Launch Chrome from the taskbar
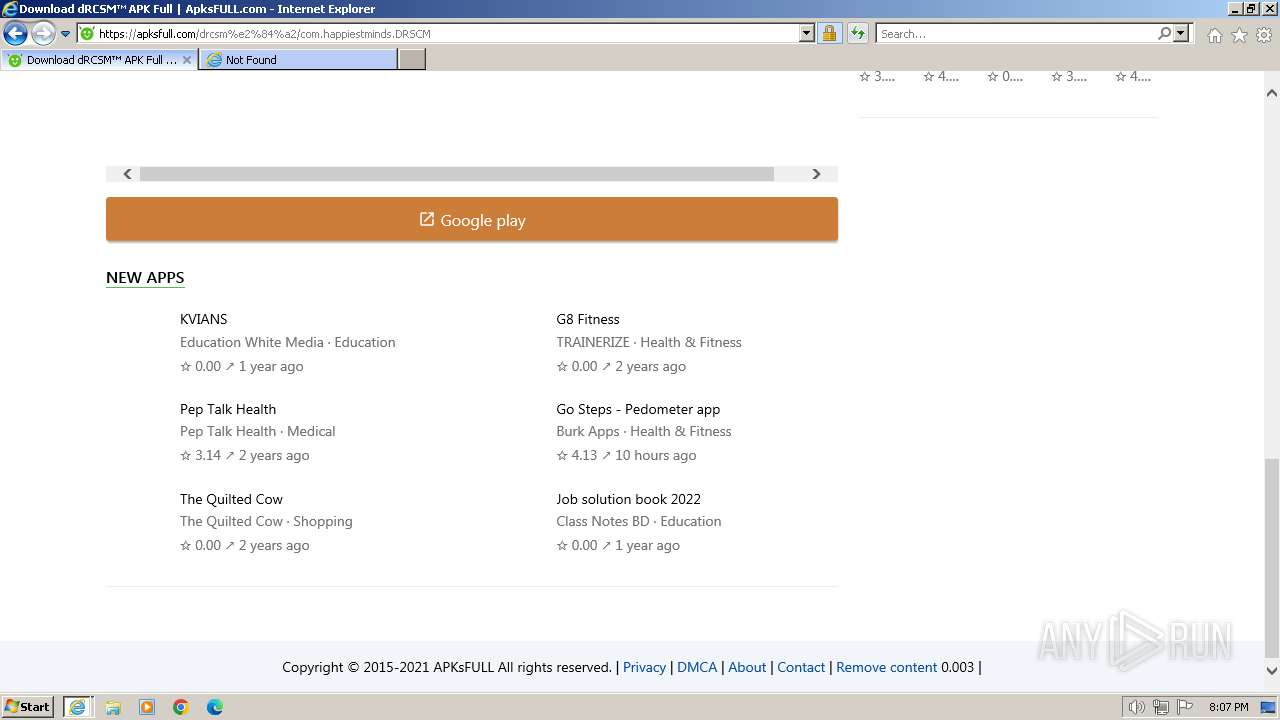1280x720 pixels. 181,707
